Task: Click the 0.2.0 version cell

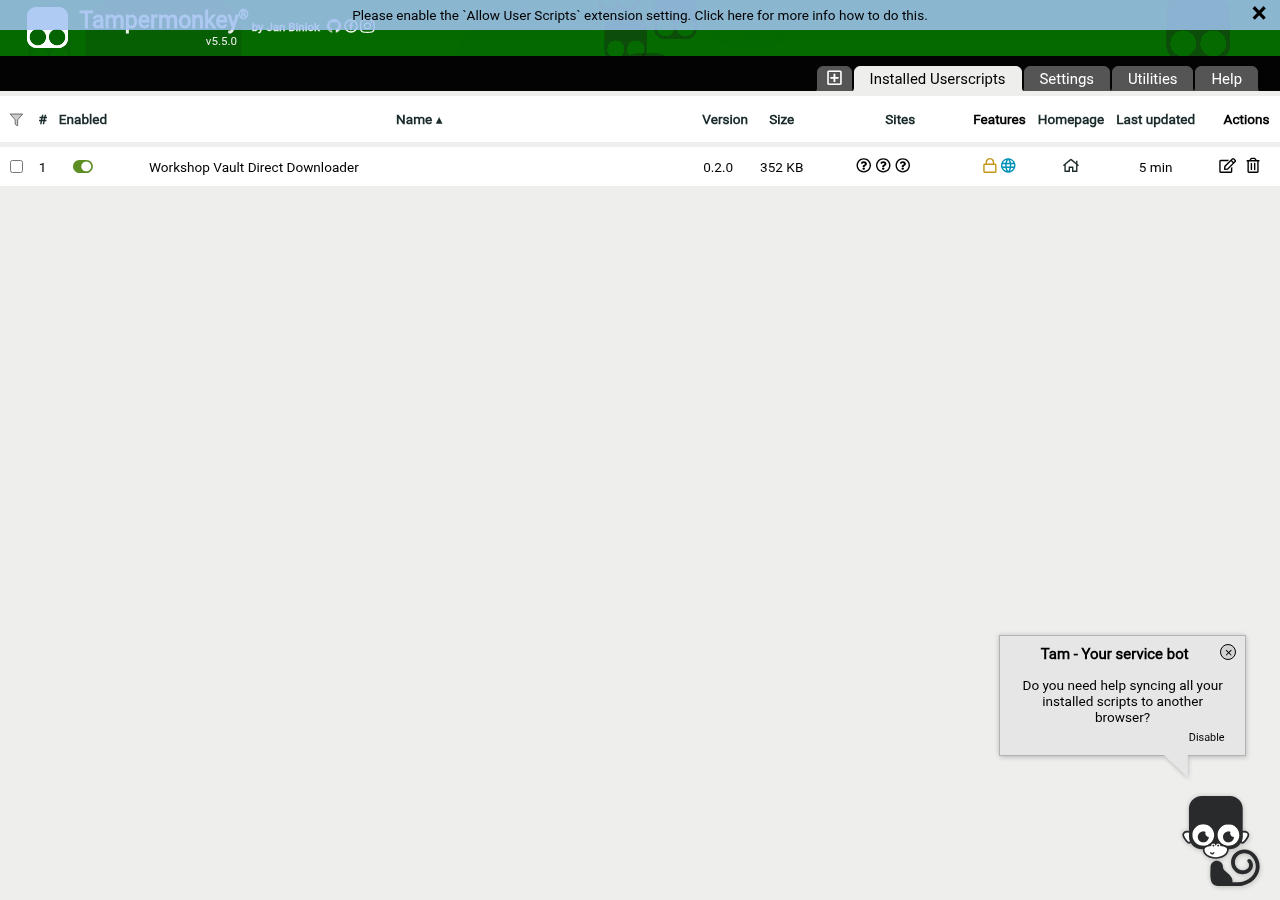Action: pos(718,168)
